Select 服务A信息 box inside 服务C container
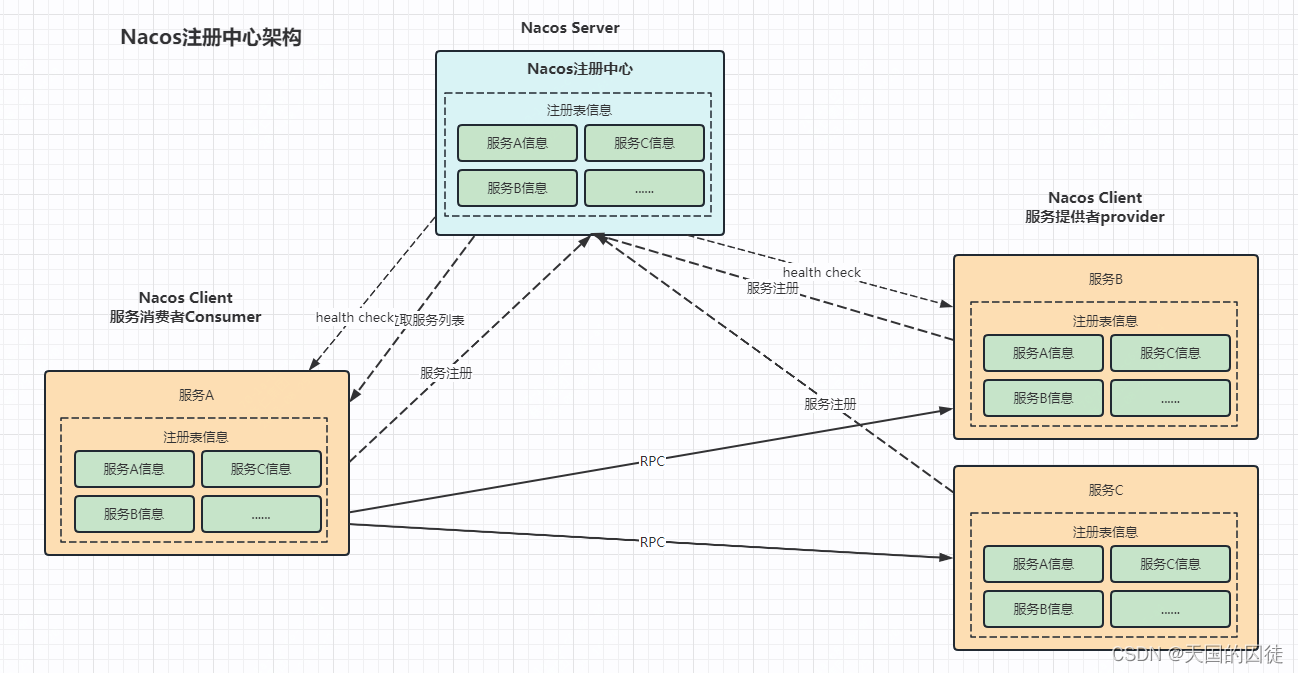 click(1043, 564)
